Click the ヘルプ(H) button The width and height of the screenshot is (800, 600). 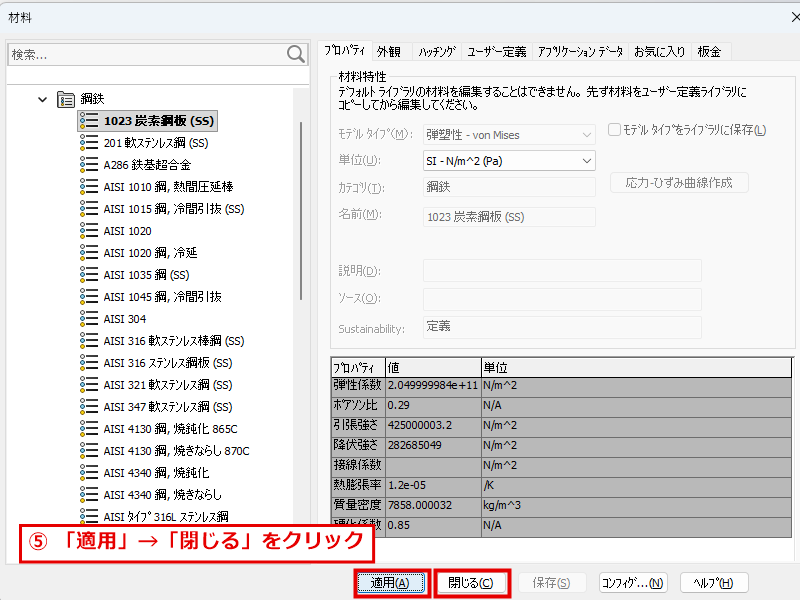[713, 583]
